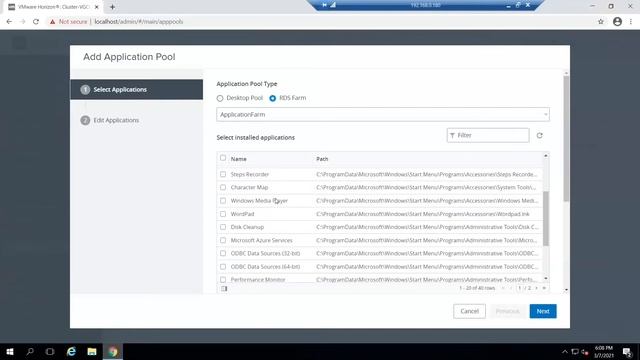Select all applications with the header checkbox
The image size is (640, 360).
[x=223, y=158]
